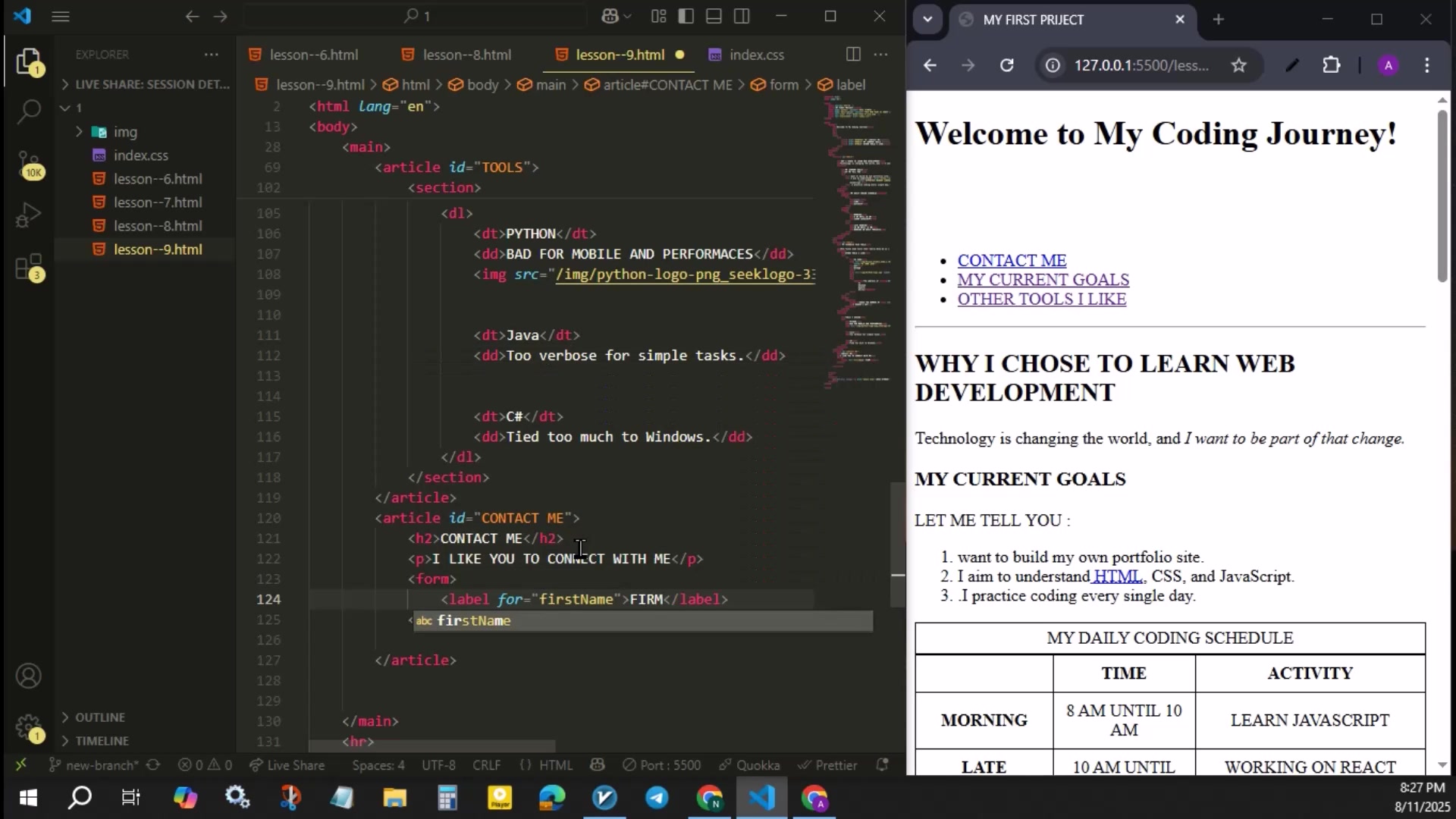Bookmark this page with star icon

tap(1239, 65)
